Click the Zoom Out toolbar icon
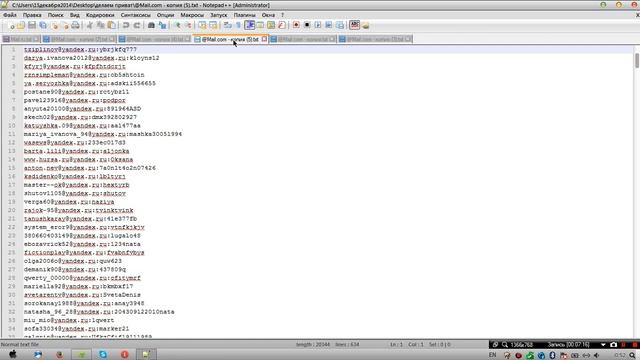 pyautogui.click(x=188, y=25)
